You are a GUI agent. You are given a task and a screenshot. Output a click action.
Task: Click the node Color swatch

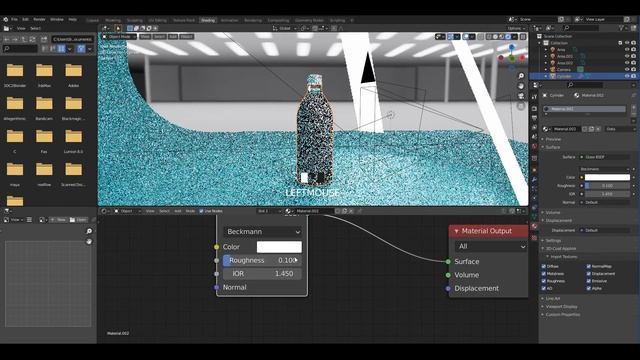click(x=279, y=247)
